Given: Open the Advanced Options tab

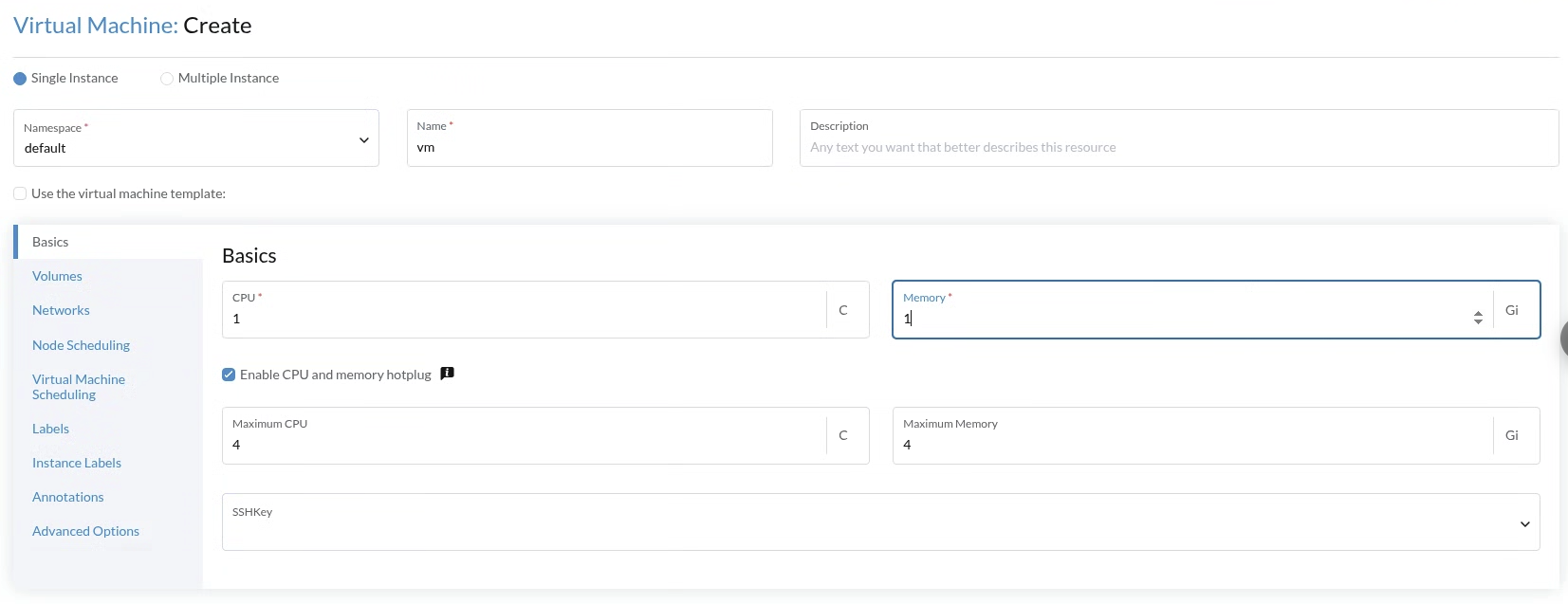Looking at the screenshot, I should pyautogui.click(x=85, y=531).
